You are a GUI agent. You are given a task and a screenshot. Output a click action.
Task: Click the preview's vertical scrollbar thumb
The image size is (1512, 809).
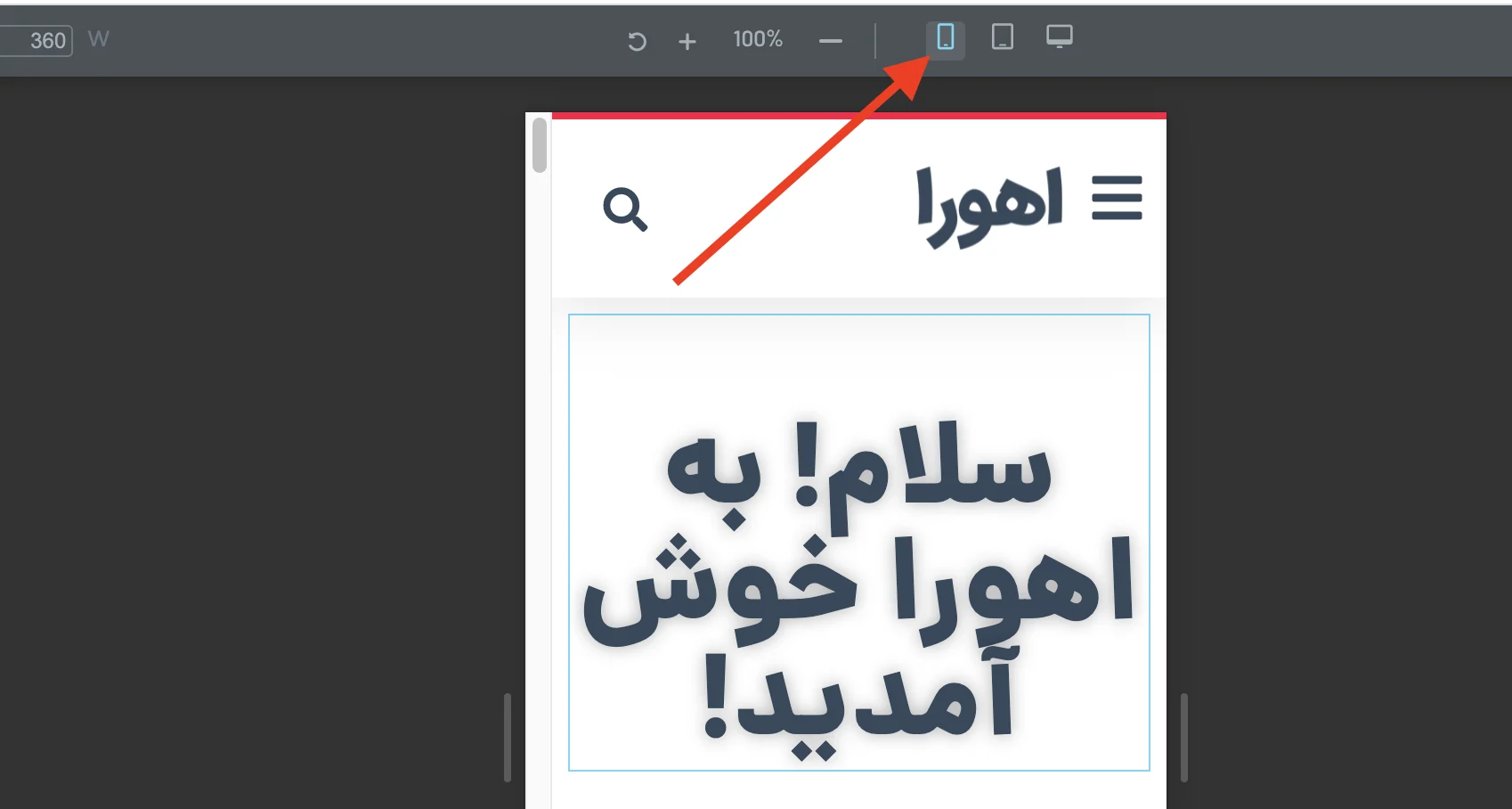[x=540, y=144]
